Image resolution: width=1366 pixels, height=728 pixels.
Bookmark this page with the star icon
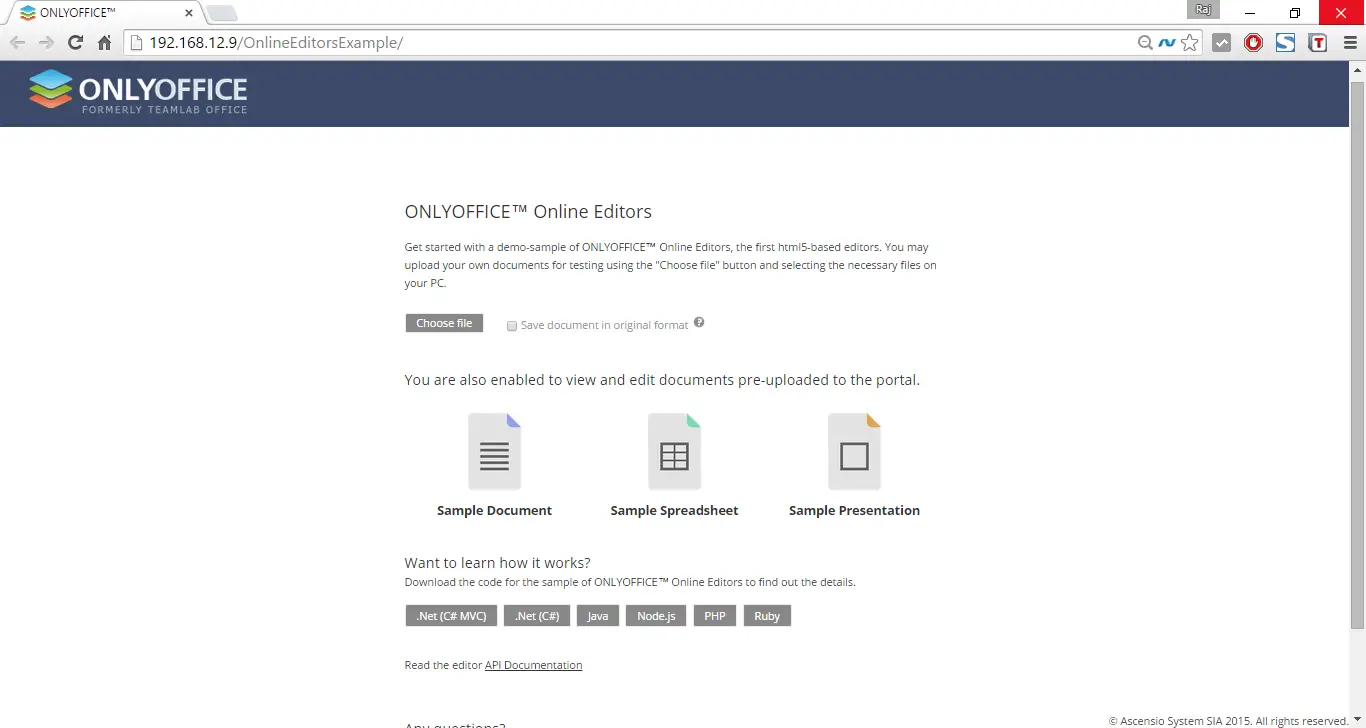[1189, 43]
